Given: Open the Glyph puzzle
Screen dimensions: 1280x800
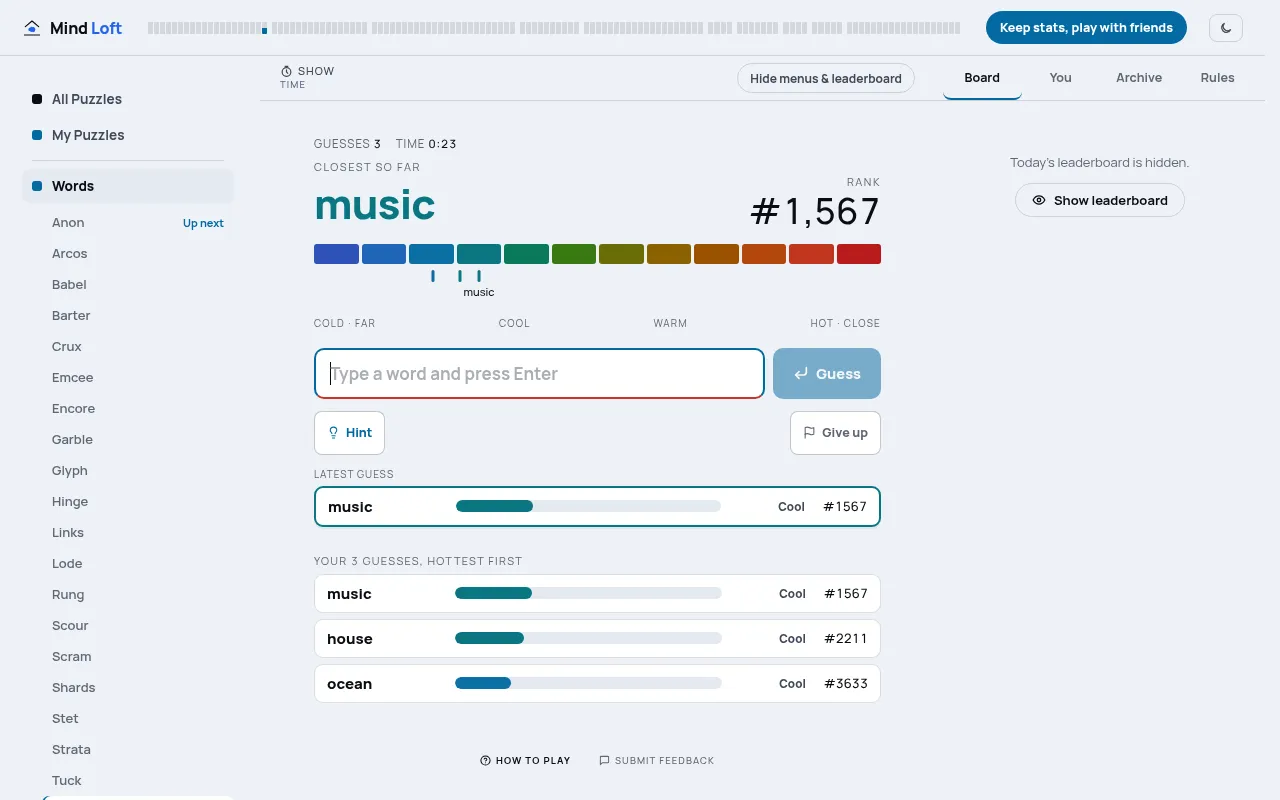Looking at the screenshot, I should click(138, 471).
